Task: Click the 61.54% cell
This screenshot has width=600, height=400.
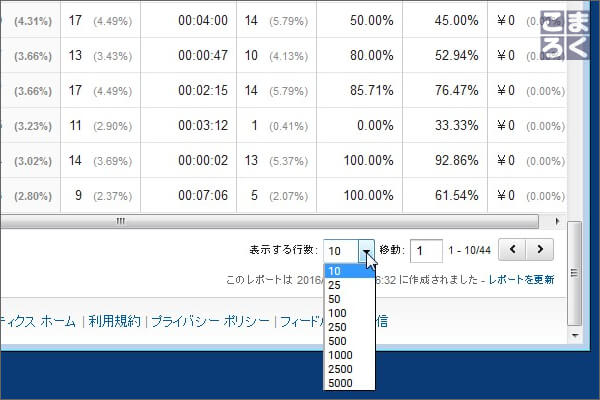Action: pos(457,196)
